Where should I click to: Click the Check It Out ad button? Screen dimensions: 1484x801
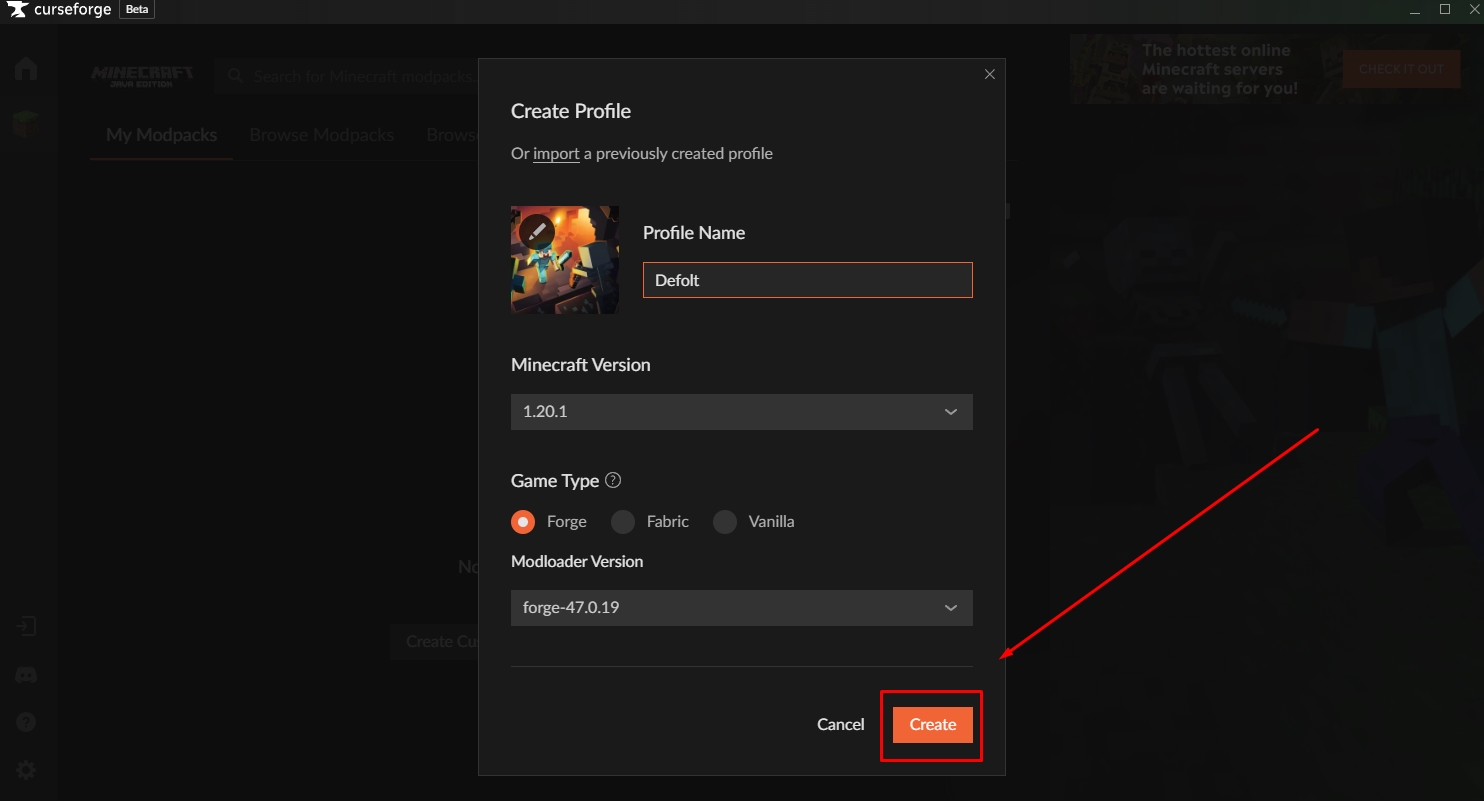(1401, 69)
